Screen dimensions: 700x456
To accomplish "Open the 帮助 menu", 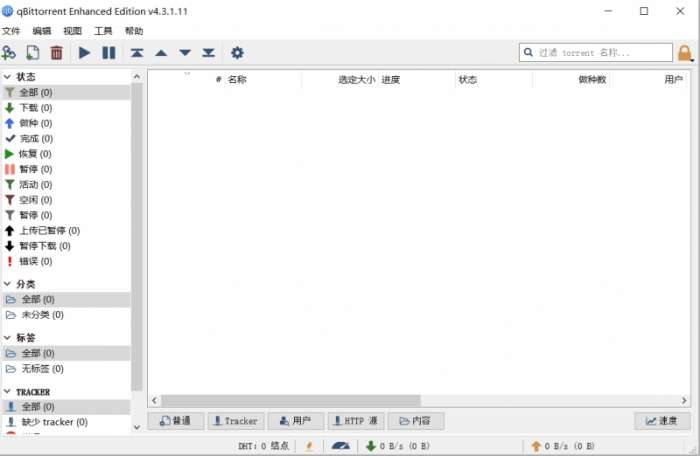I will tap(134, 31).
